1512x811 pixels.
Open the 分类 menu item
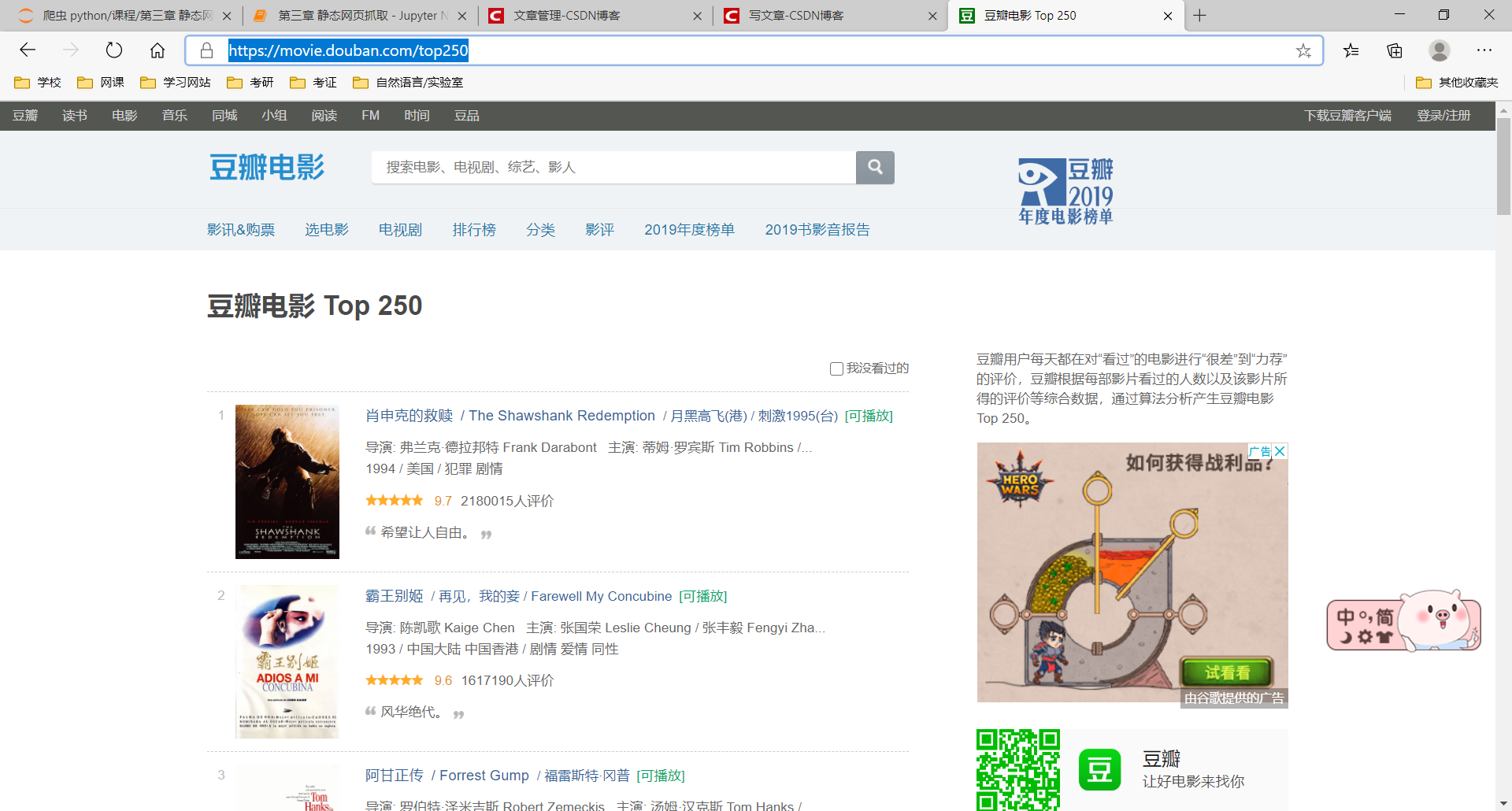[540, 229]
